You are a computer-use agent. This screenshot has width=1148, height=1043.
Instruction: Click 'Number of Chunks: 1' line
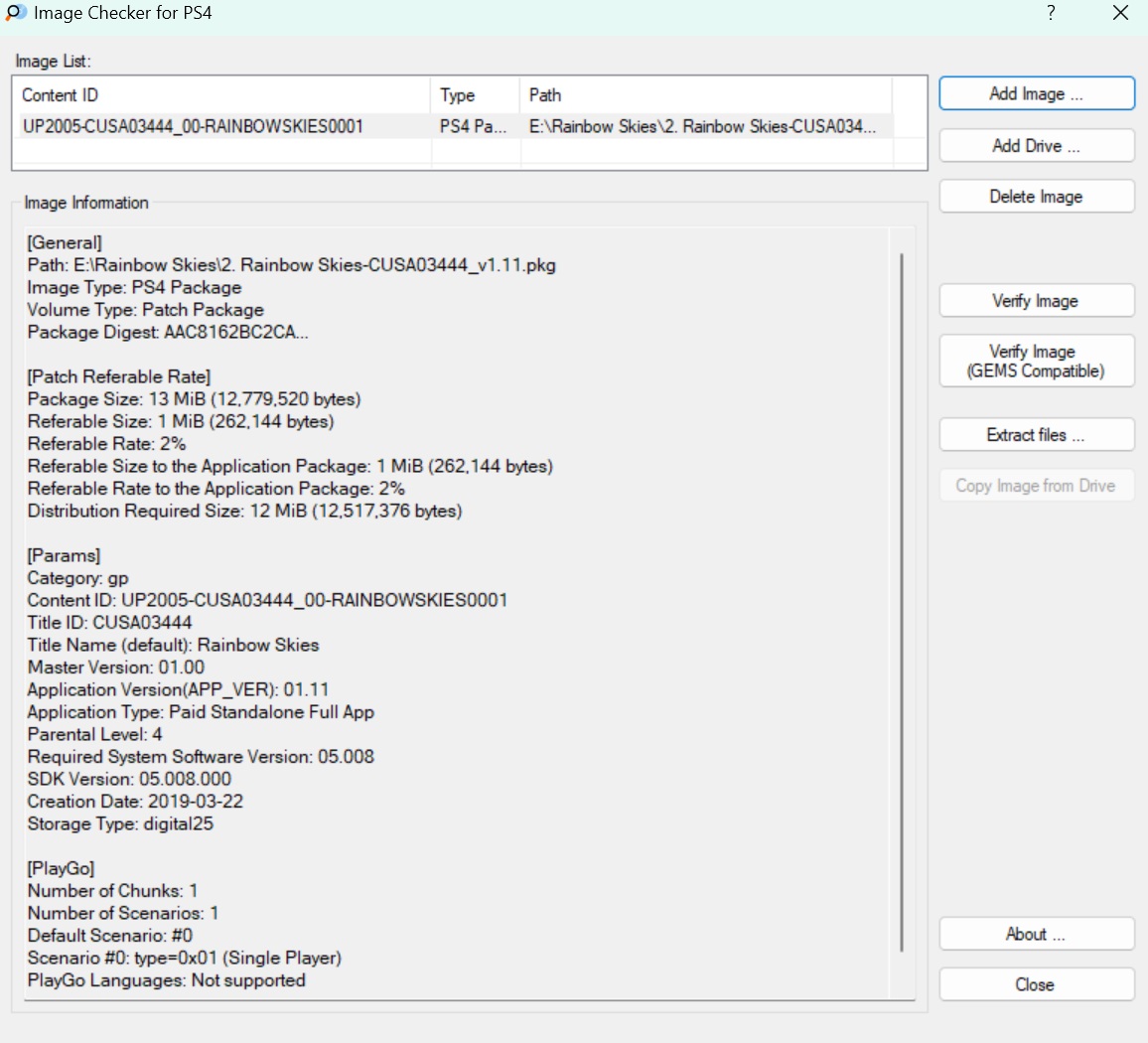pos(112,891)
